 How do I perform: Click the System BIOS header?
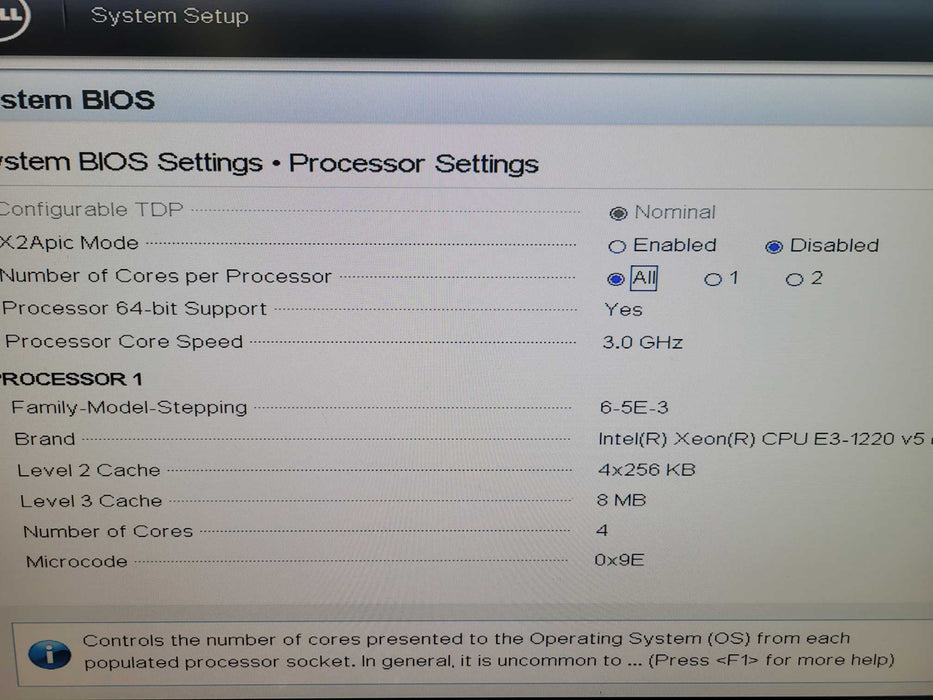point(78,100)
